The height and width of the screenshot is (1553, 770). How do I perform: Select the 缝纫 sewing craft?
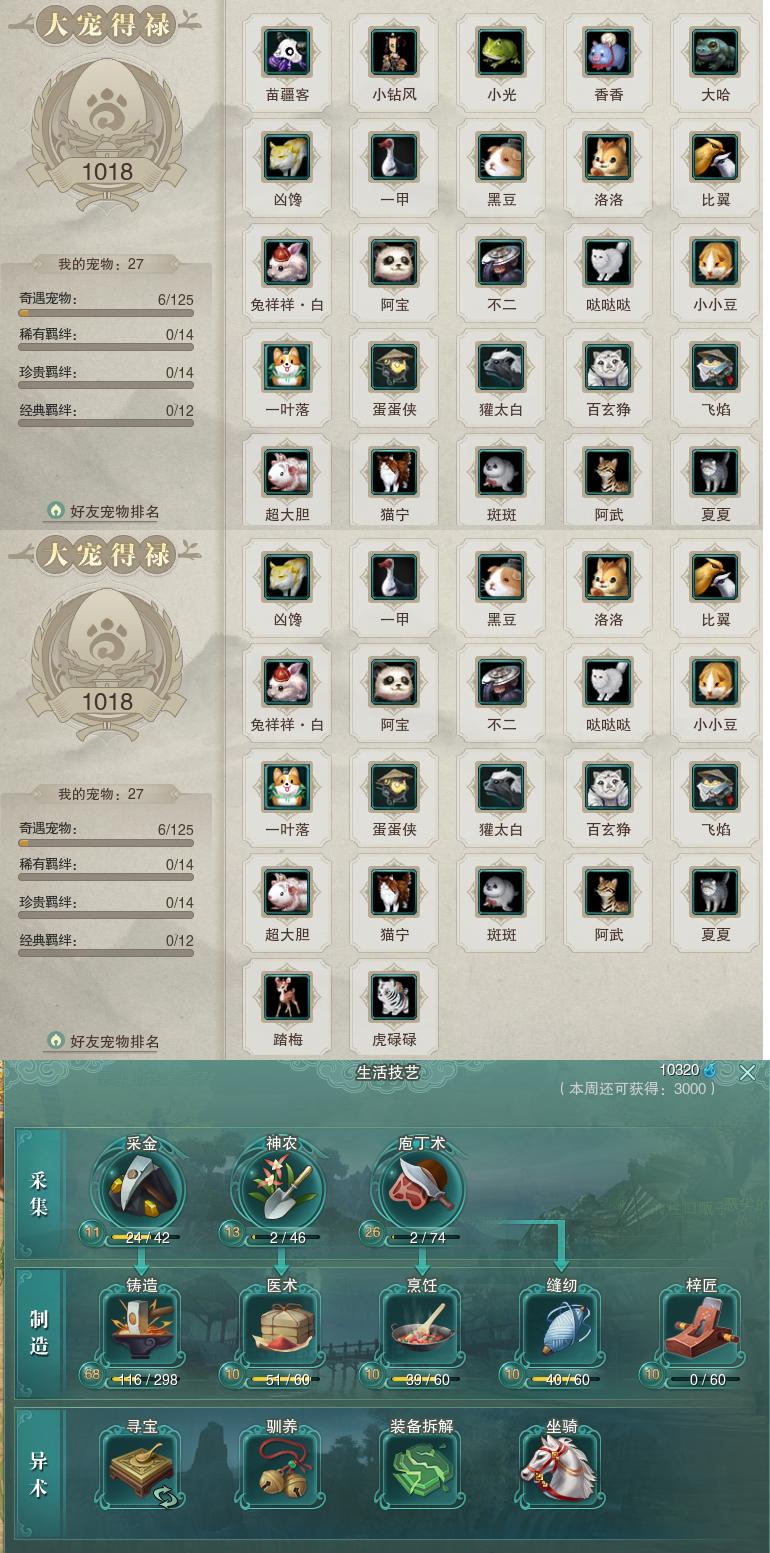pos(562,1328)
